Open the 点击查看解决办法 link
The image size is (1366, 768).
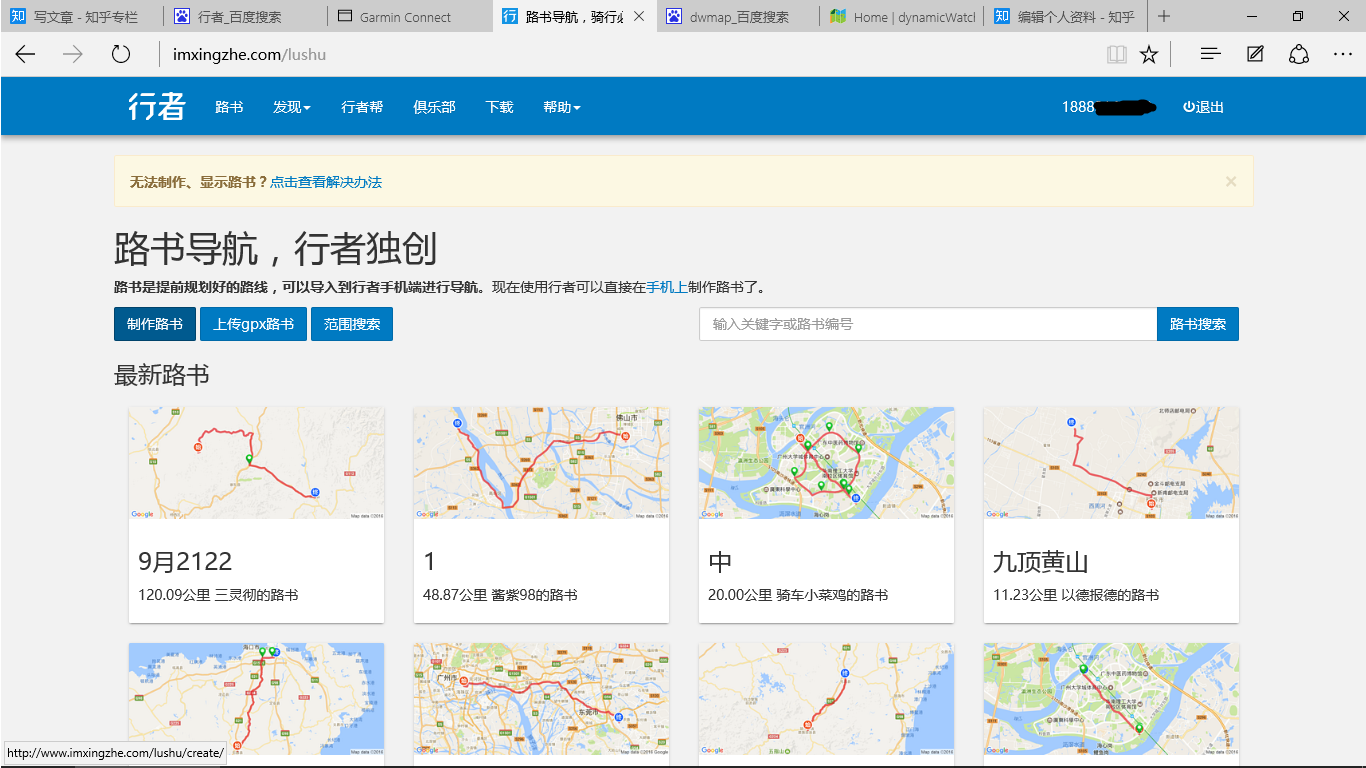(x=326, y=182)
